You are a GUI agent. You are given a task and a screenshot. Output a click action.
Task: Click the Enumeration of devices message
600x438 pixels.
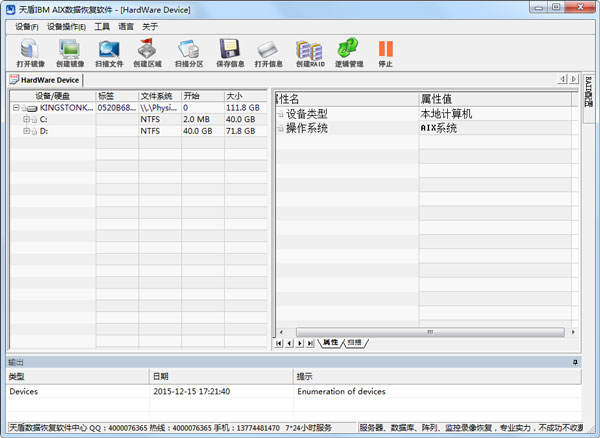point(341,391)
